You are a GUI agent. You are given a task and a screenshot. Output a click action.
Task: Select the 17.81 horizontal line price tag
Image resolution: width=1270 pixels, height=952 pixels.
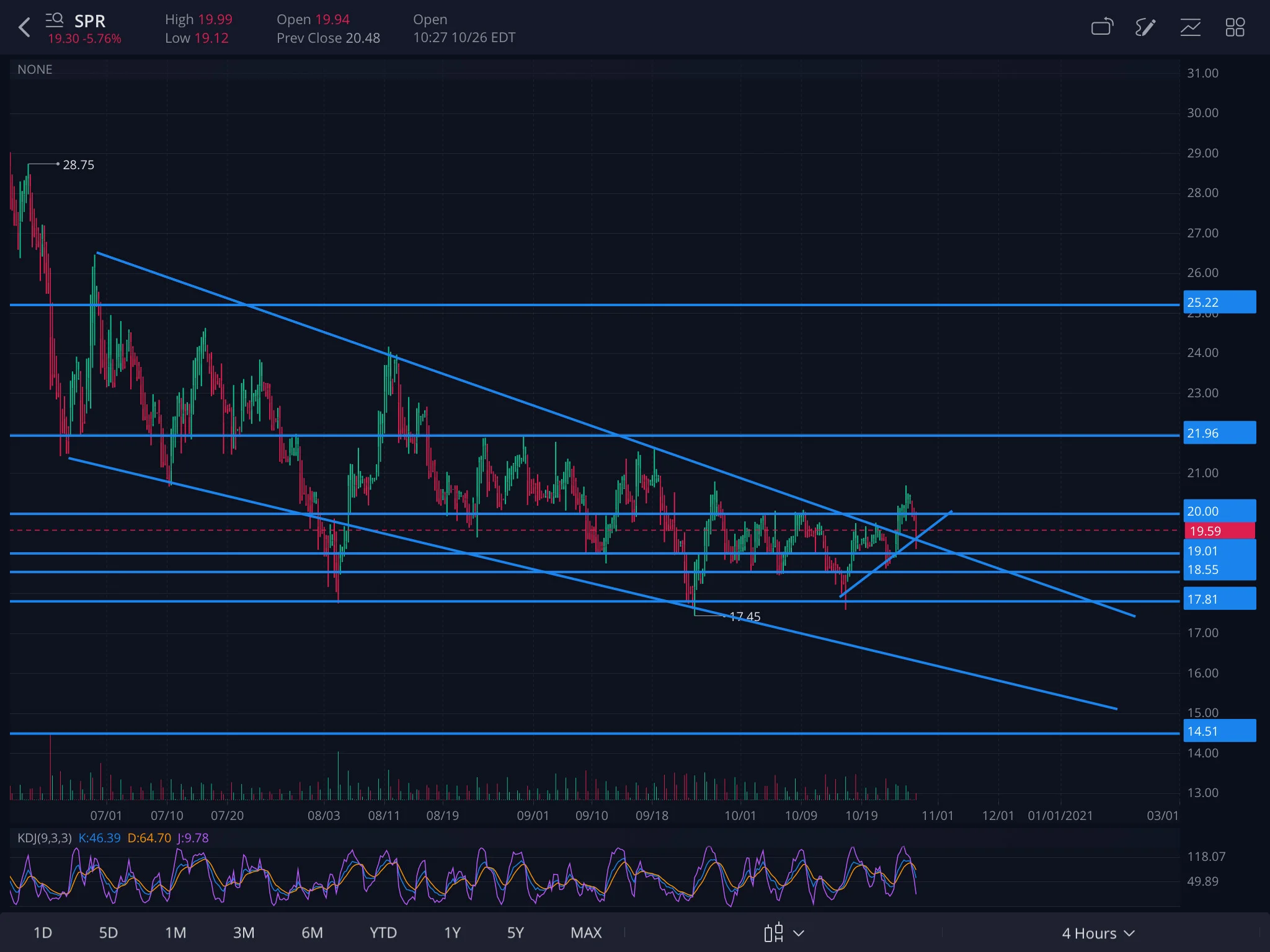pyautogui.click(x=1219, y=599)
